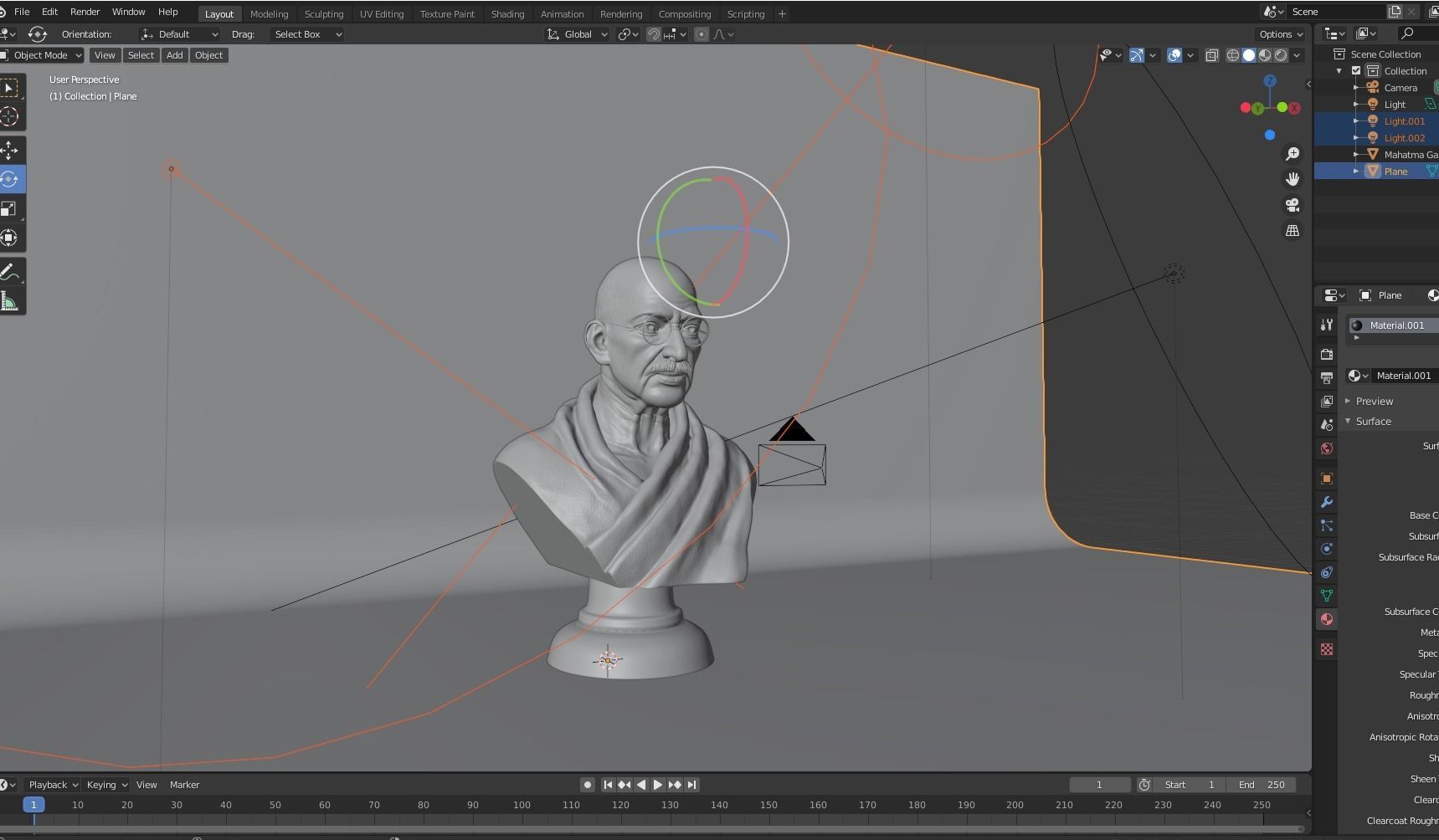Open Physics properties tab

click(x=1327, y=549)
